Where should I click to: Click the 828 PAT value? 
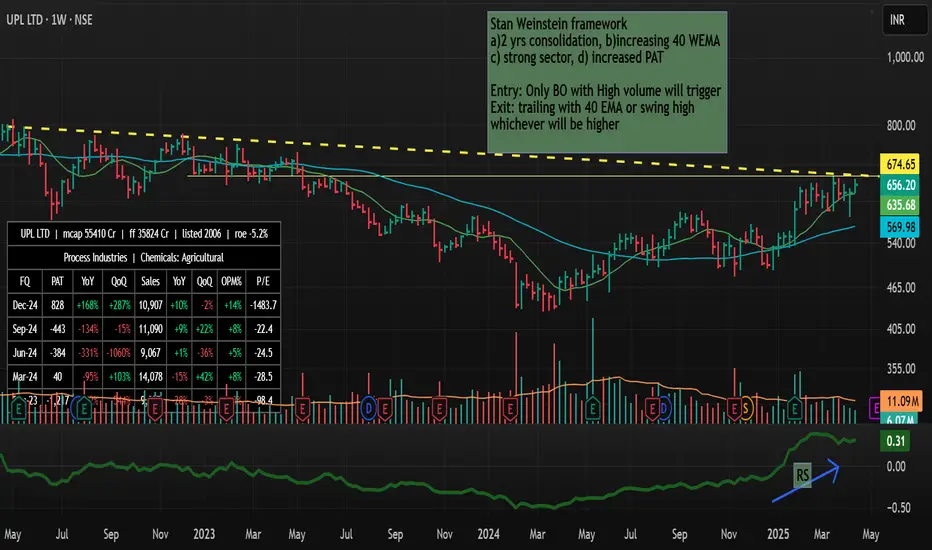pos(57,305)
